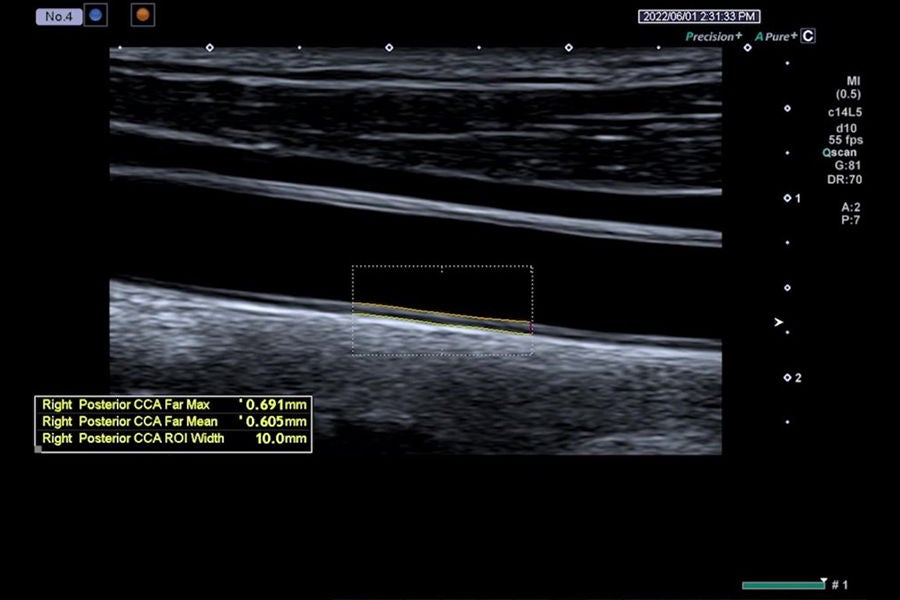
Task: Click the 0.605mm Far Mean value
Action: pos(276,421)
